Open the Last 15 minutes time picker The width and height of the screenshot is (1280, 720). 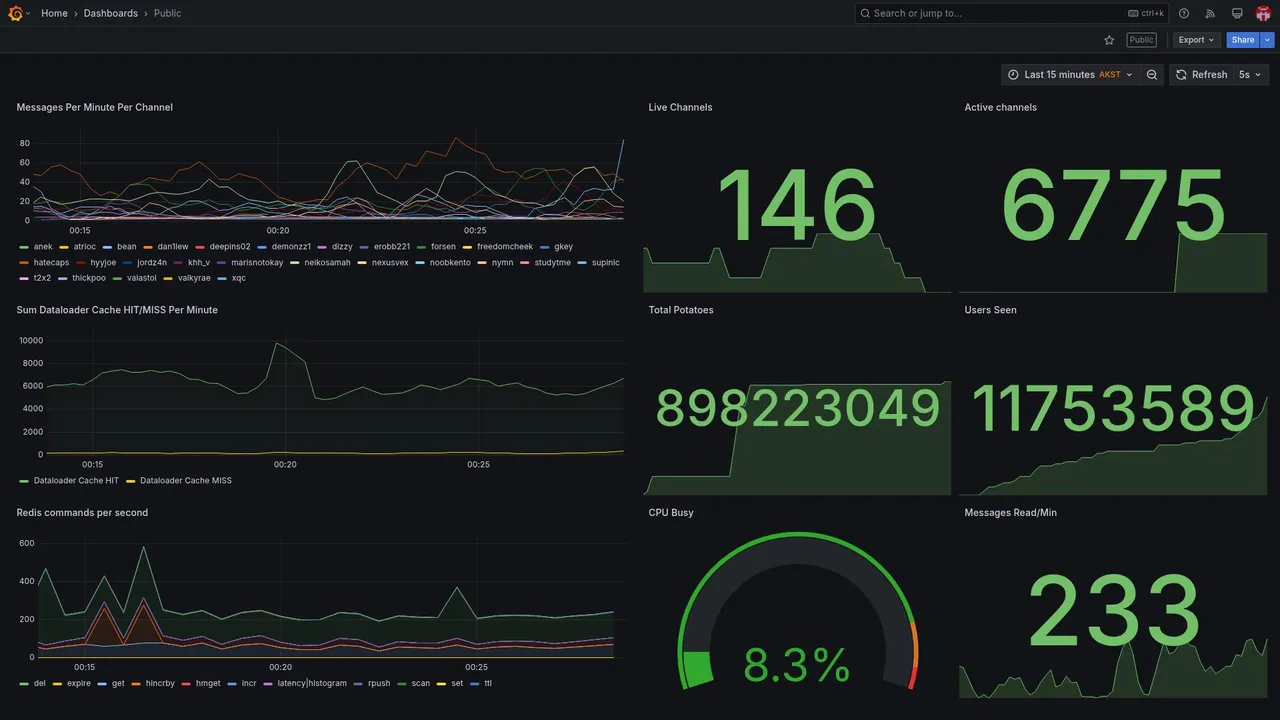[x=1070, y=75]
